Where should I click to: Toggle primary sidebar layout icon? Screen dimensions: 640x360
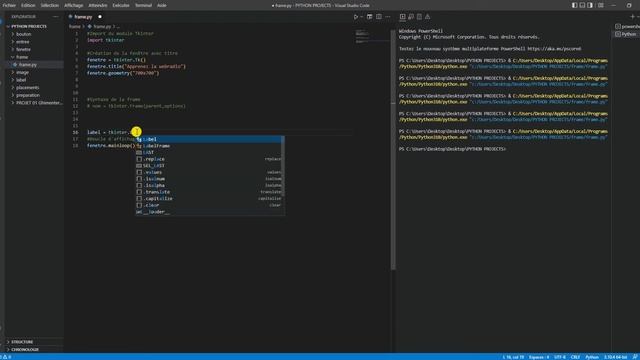574,5
